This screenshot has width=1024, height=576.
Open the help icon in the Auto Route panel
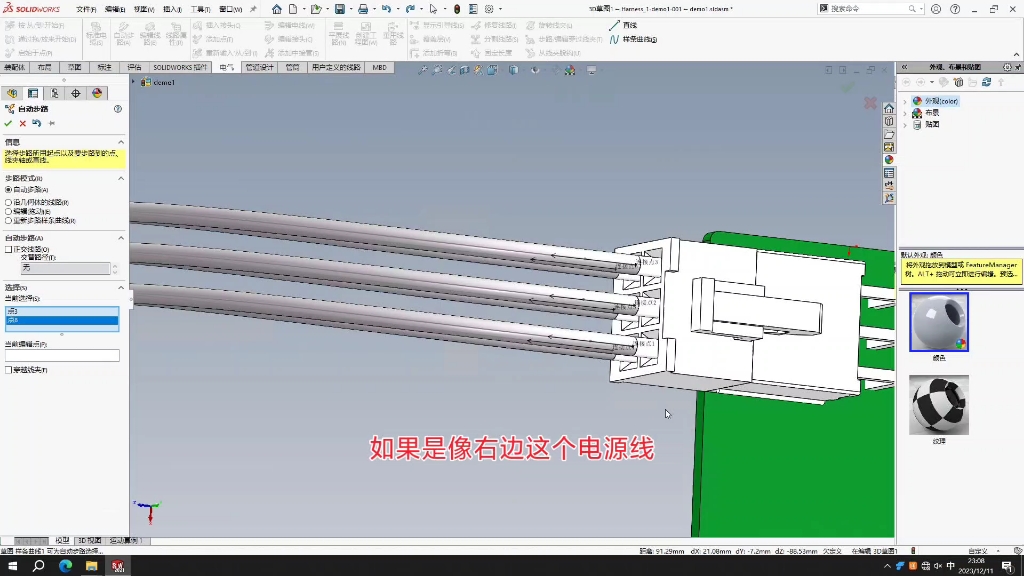tap(117, 109)
